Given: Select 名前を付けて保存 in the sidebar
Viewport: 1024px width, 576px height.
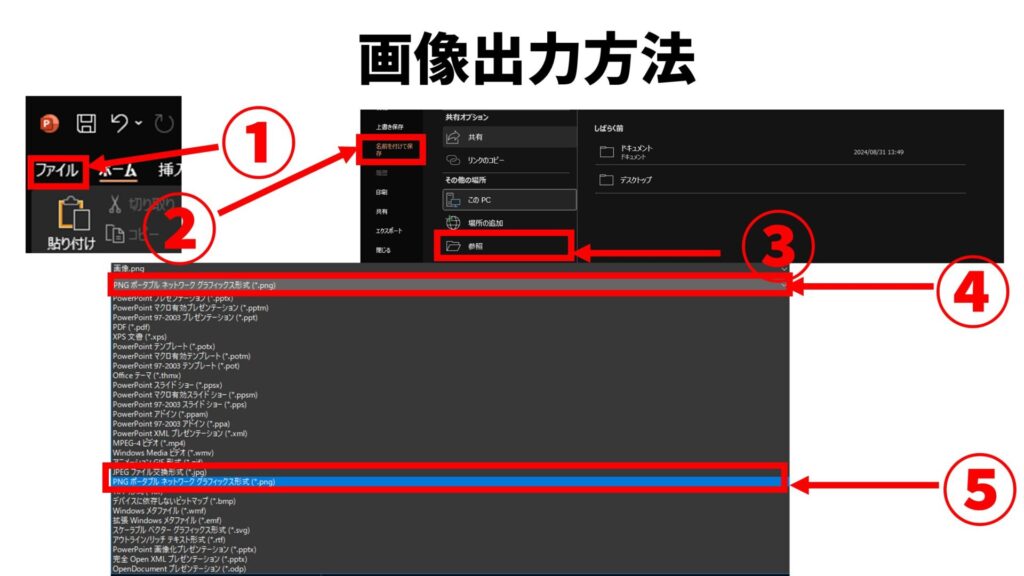Looking at the screenshot, I should point(393,151).
